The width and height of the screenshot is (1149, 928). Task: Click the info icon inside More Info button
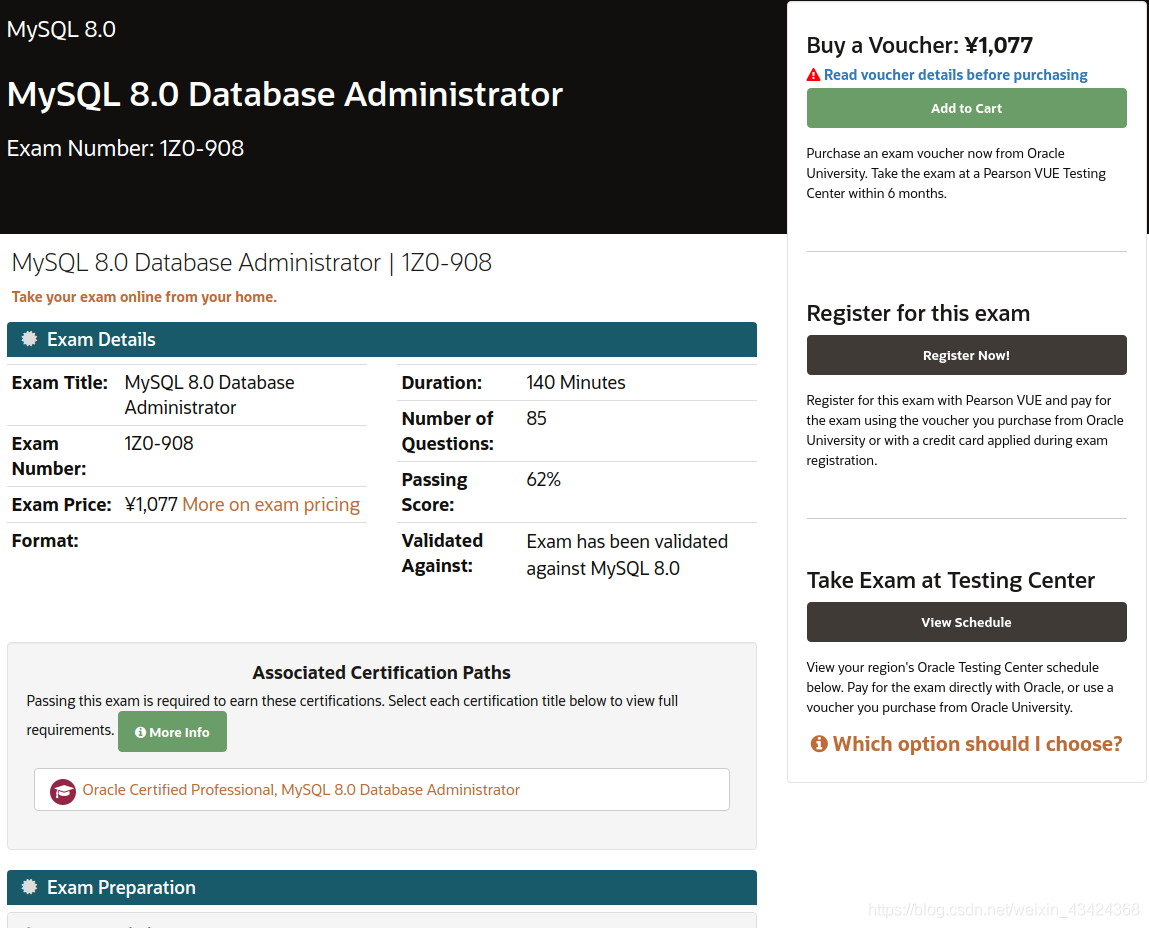[x=140, y=731]
